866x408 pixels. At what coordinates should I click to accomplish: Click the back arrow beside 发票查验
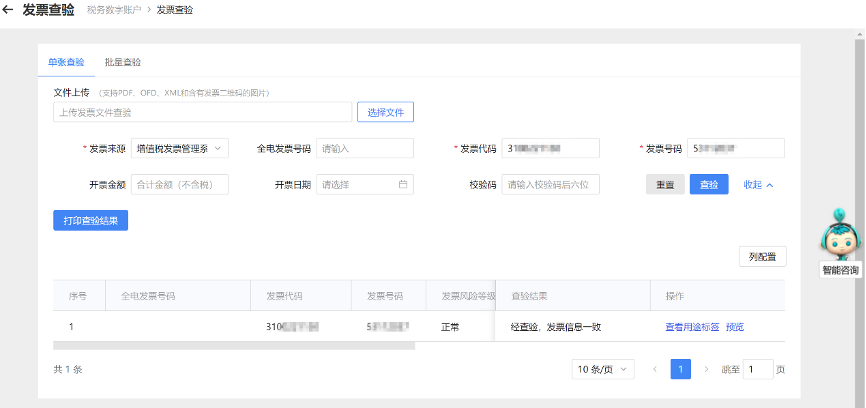tap(9, 10)
